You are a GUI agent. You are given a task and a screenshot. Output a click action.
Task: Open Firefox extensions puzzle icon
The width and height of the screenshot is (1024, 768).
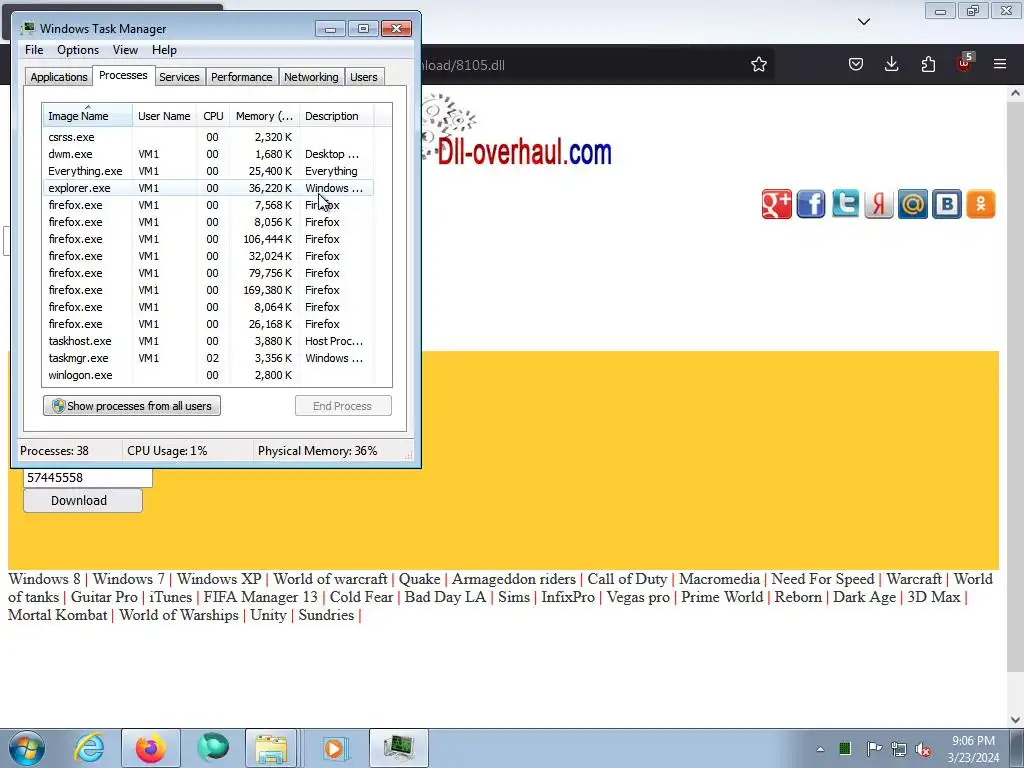[x=928, y=64]
